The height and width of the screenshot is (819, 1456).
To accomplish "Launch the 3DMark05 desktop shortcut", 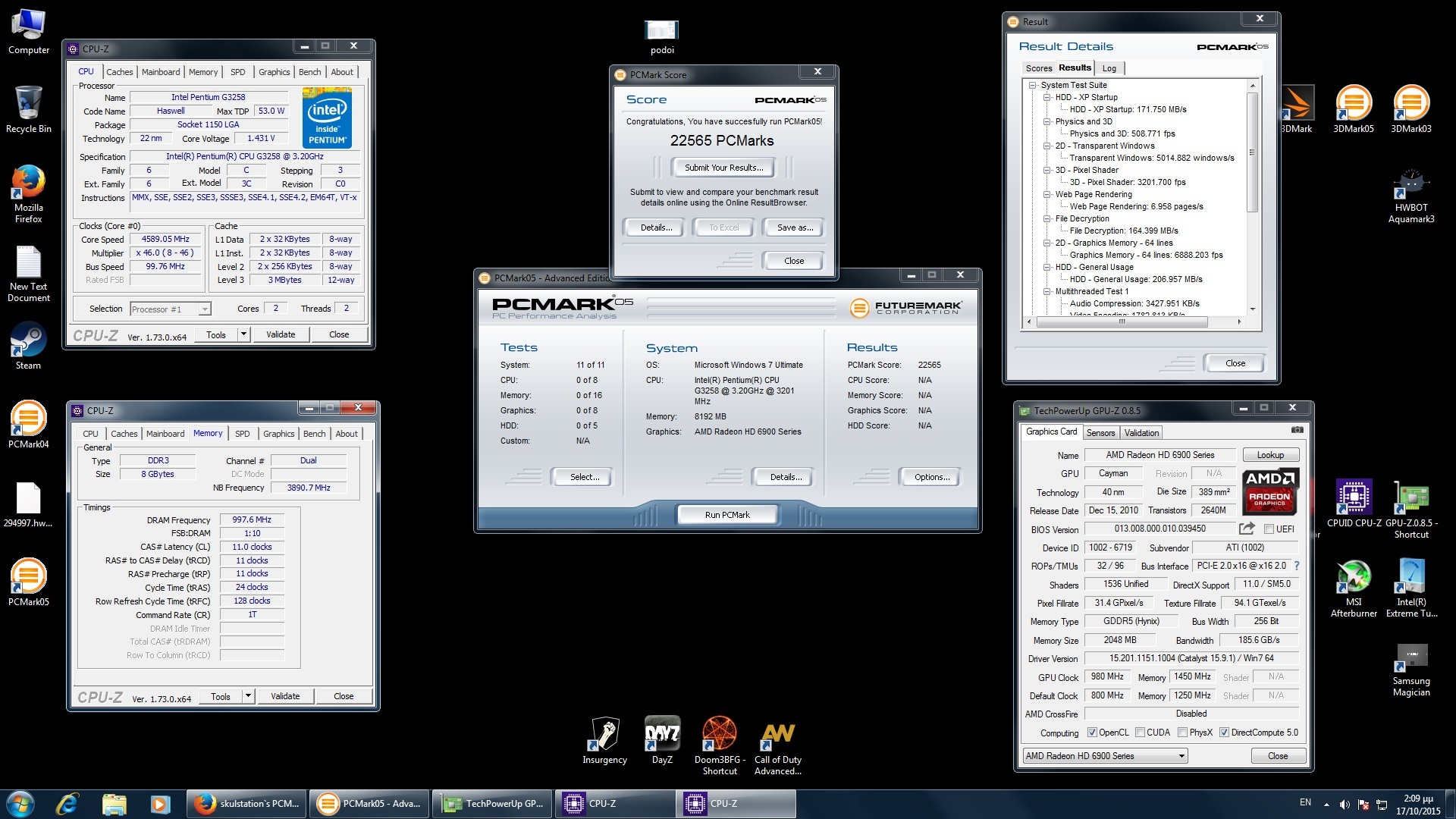I will click(x=1354, y=110).
